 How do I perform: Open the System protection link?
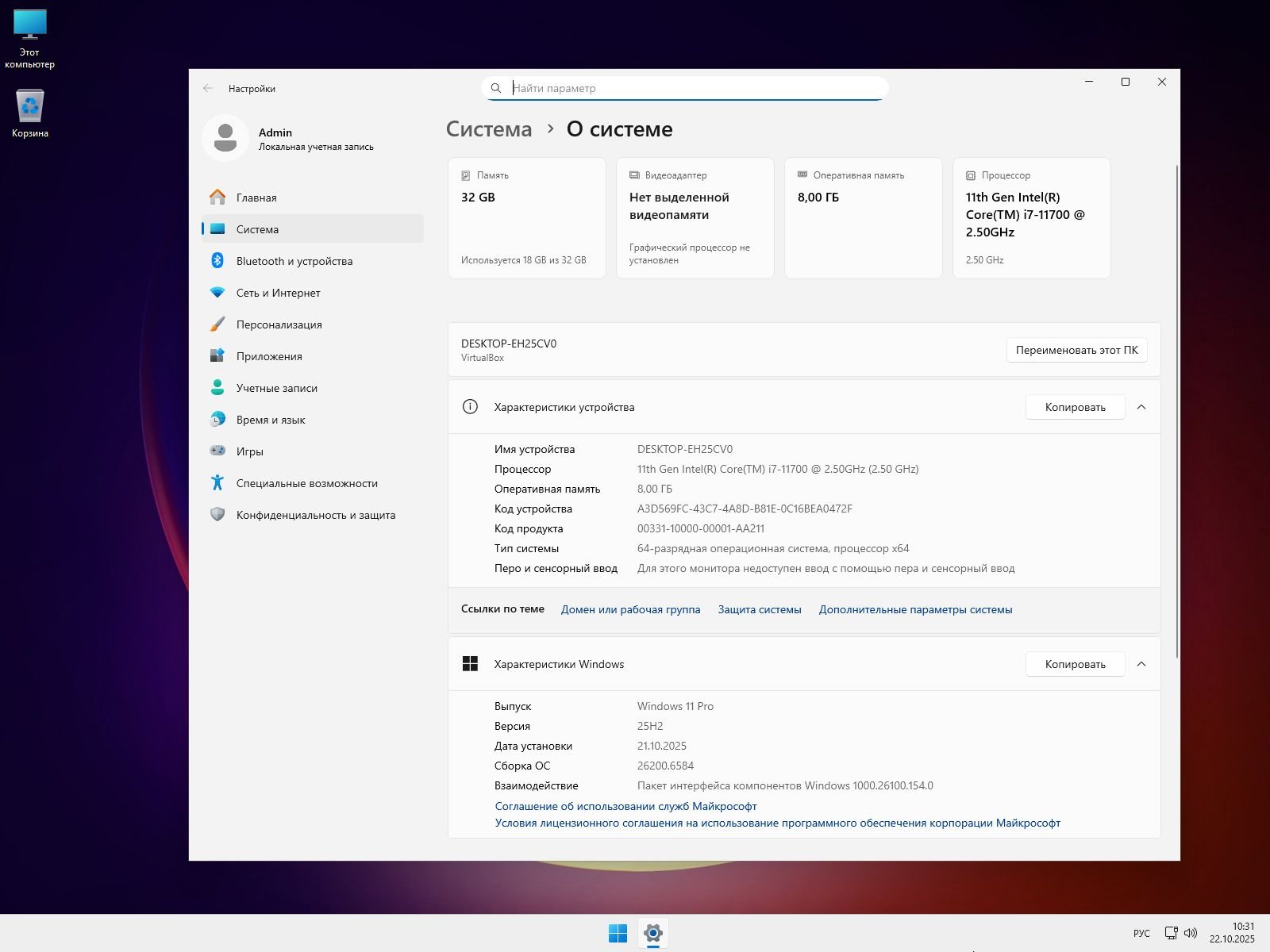pyautogui.click(x=760, y=610)
